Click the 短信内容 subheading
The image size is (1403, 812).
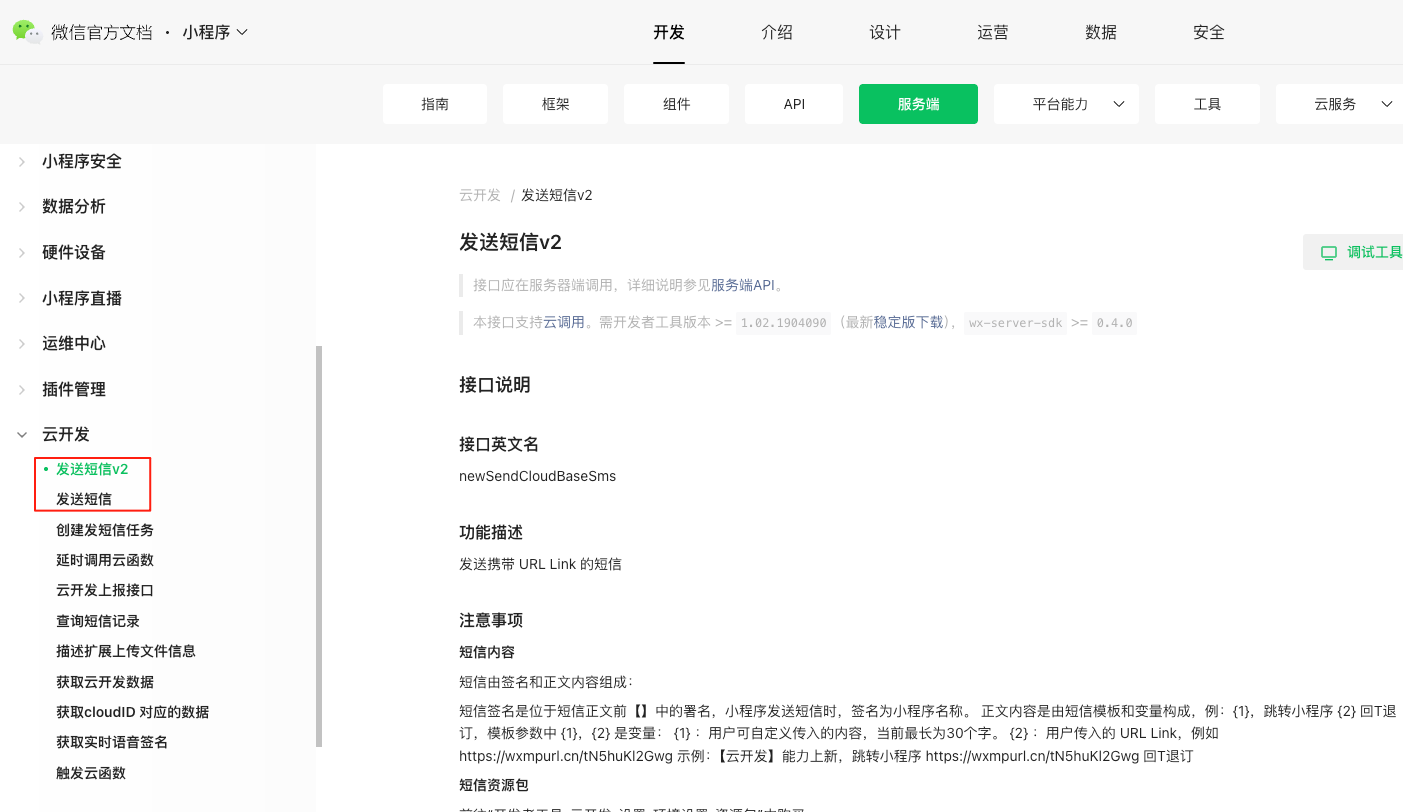(487, 652)
